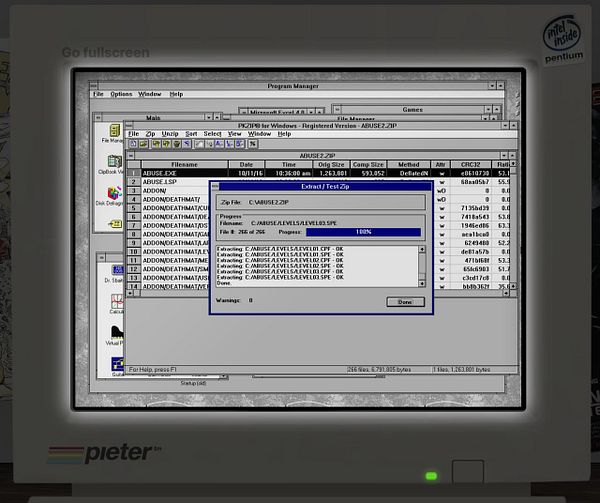Click the file list horizontal scroll-right arrow

506,293
